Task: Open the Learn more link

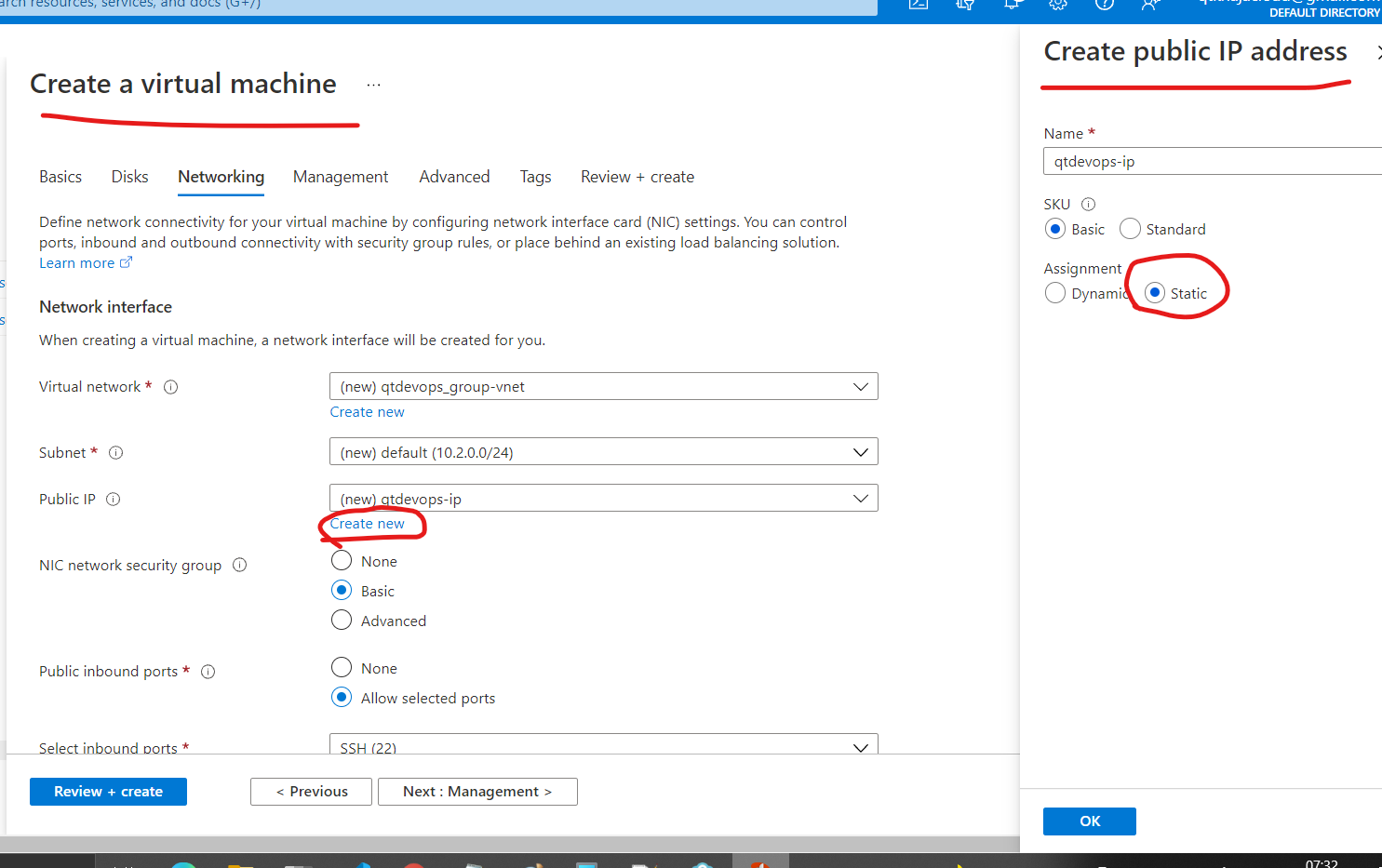Action: pyautogui.click(x=86, y=263)
